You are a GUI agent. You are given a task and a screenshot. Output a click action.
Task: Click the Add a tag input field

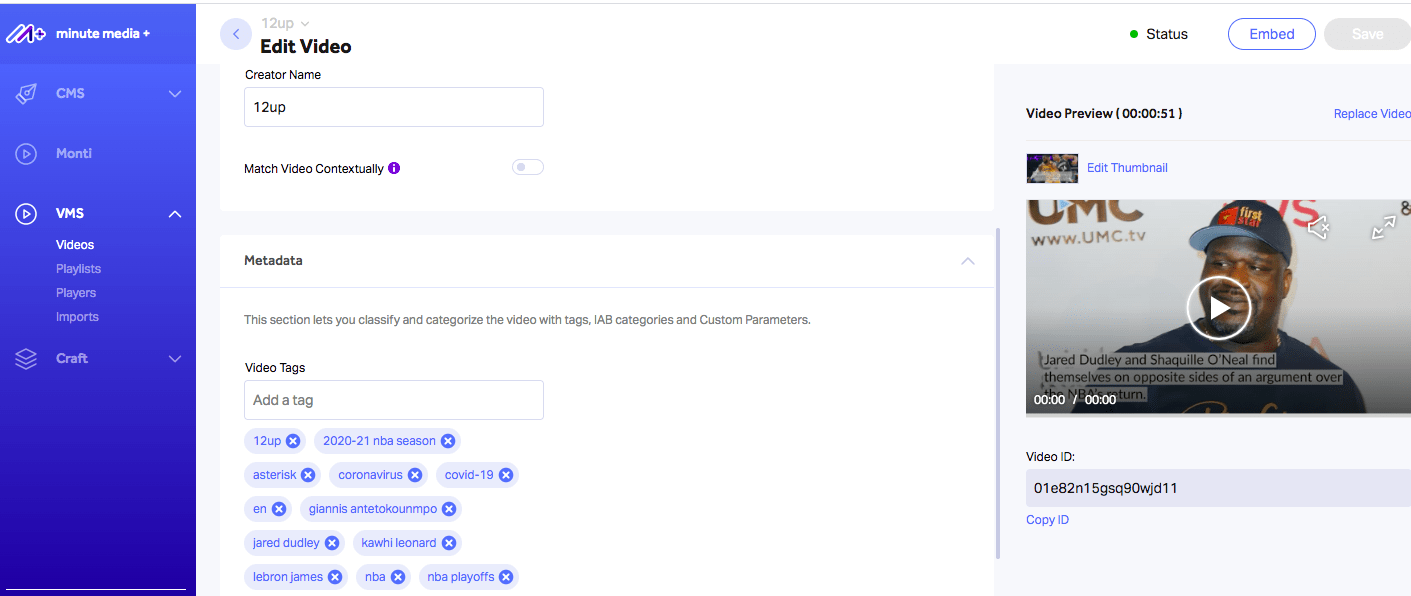394,400
